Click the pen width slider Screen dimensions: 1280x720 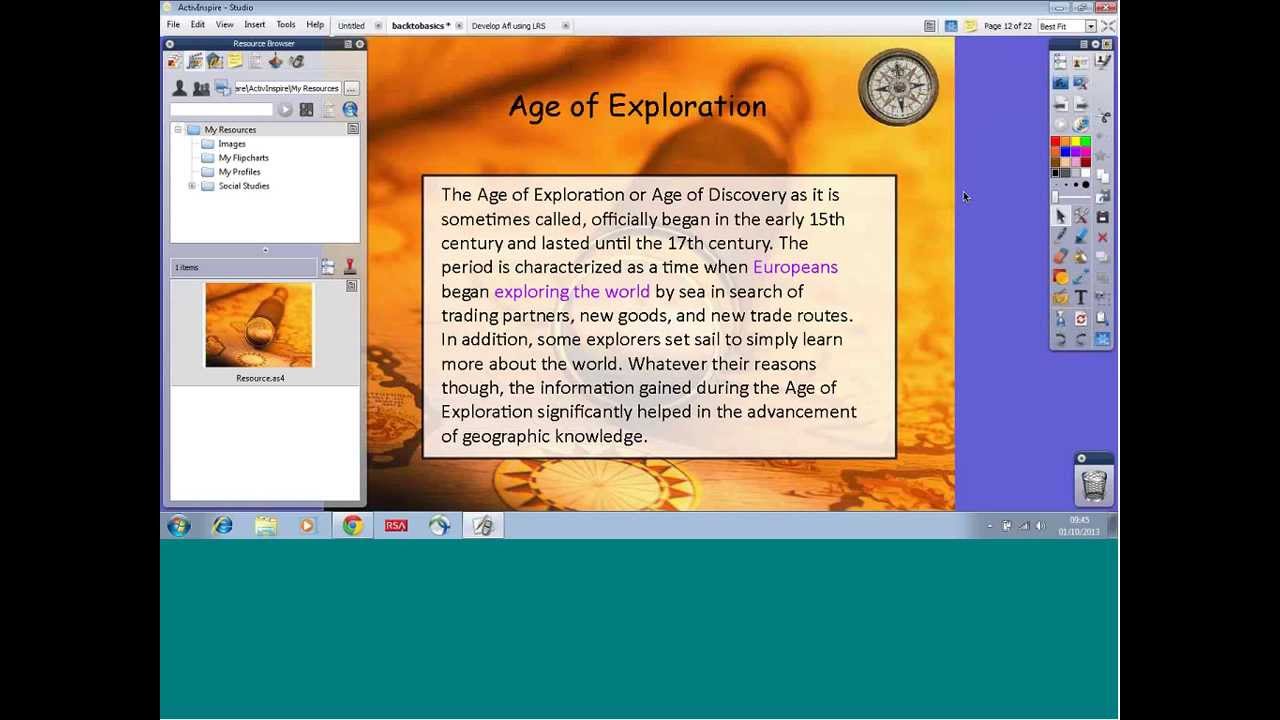(1071, 197)
